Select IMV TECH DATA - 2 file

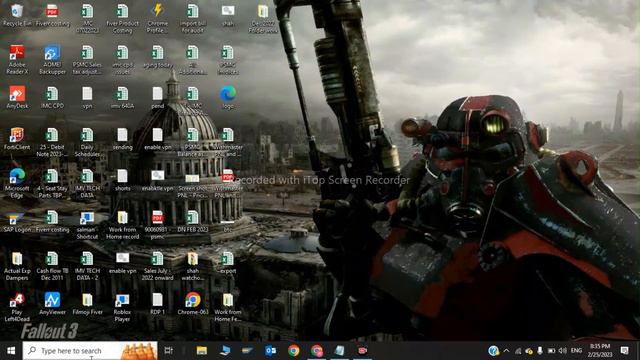tap(87, 266)
